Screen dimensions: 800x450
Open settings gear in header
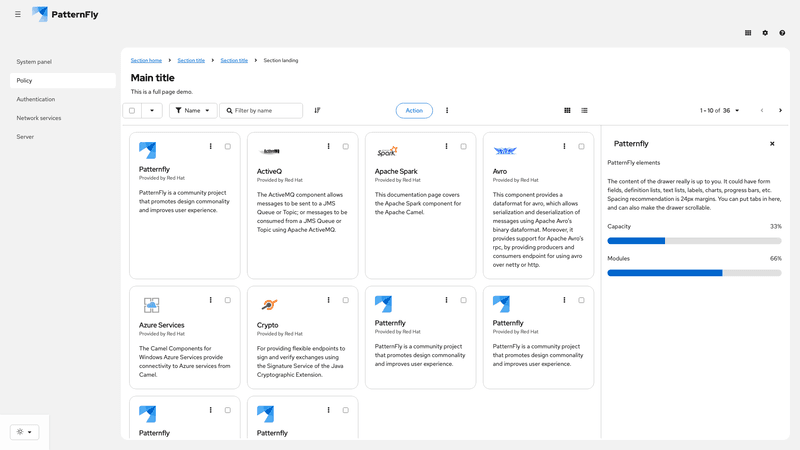(765, 33)
